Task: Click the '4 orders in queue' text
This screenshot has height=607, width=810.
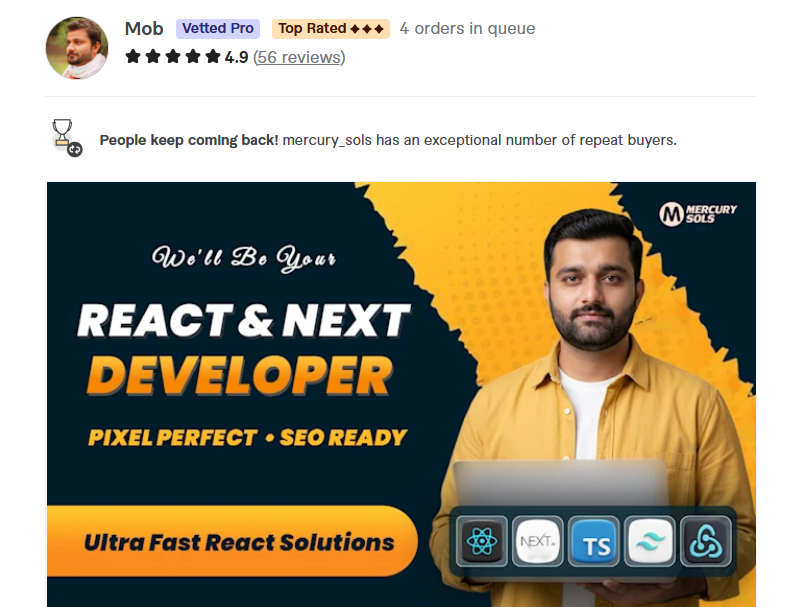Action: coord(468,28)
